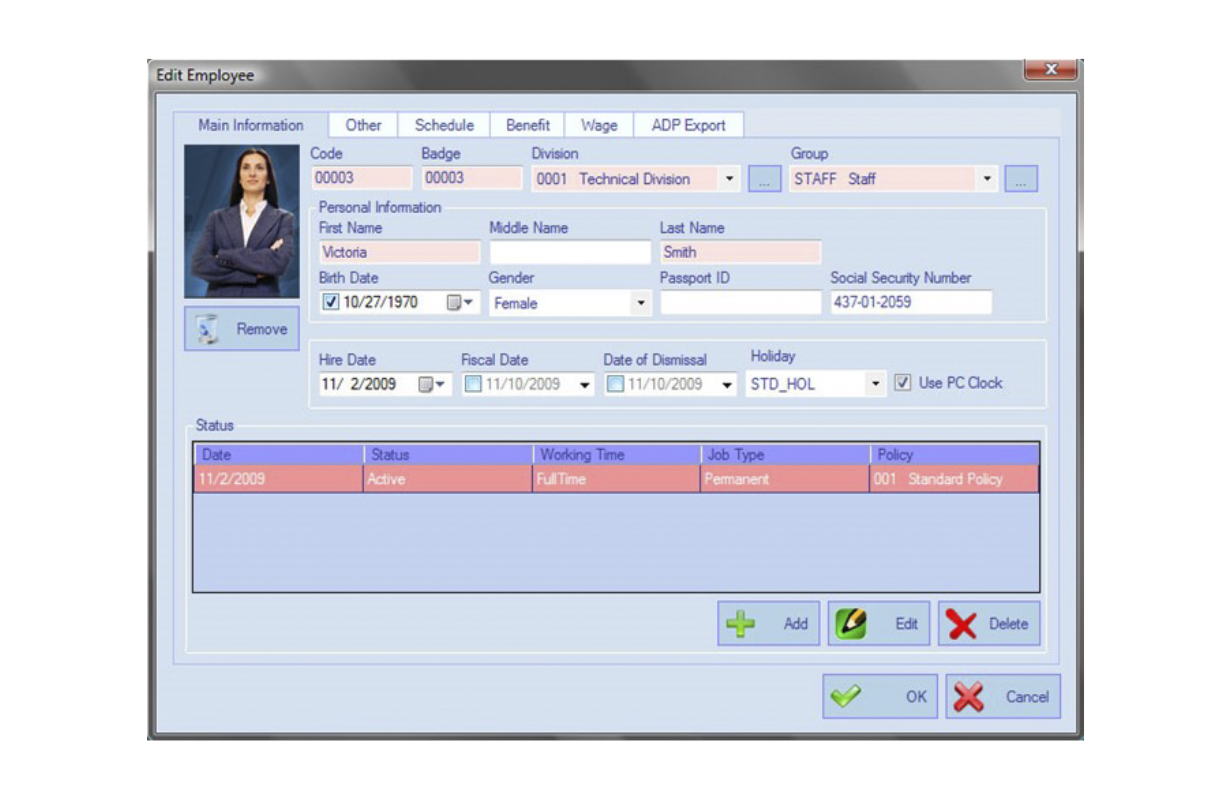Close the Edit Employee window
This screenshot has height=800, width=1232.
pos(1050,69)
